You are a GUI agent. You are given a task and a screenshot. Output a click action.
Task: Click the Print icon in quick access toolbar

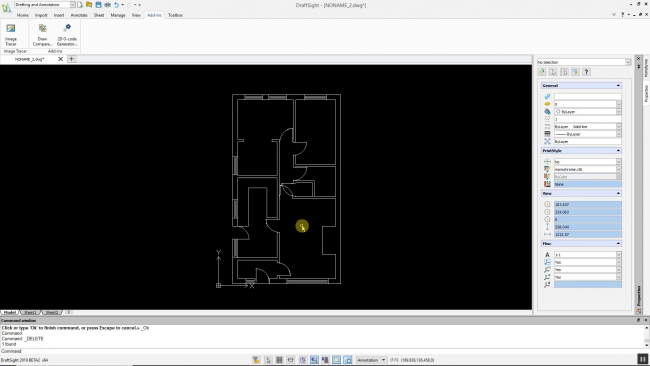point(107,5)
